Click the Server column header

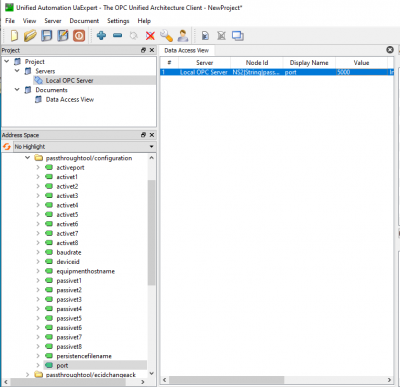coord(204,63)
